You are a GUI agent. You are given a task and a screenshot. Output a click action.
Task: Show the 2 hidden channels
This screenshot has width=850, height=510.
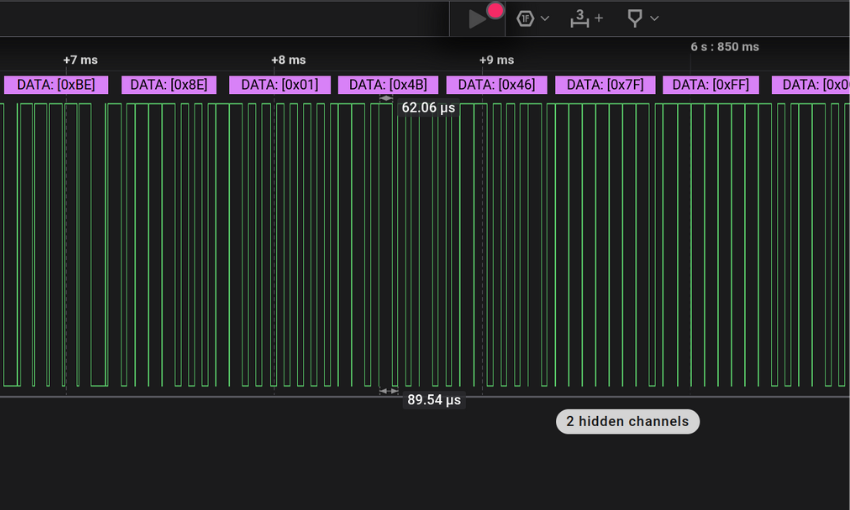pos(627,421)
